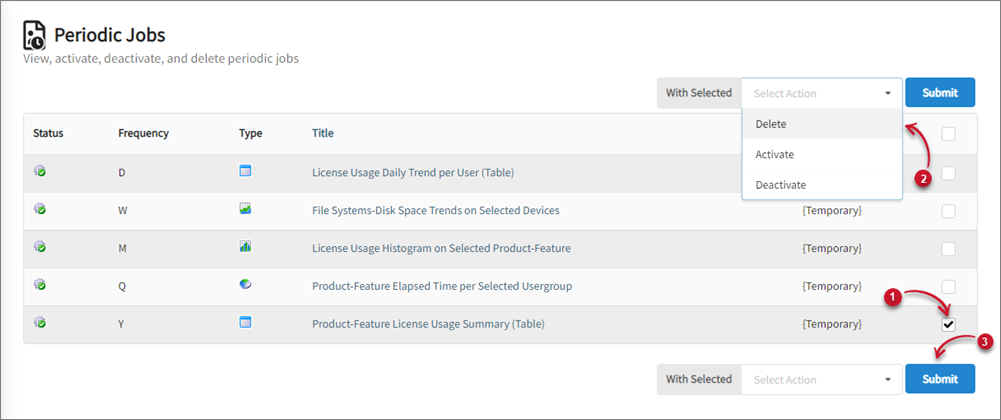The width and height of the screenshot is (1001, 420).
Task: Click the Periodic Jobs clock-file icon
Action: pyautogui.click(x=34, y=36)
